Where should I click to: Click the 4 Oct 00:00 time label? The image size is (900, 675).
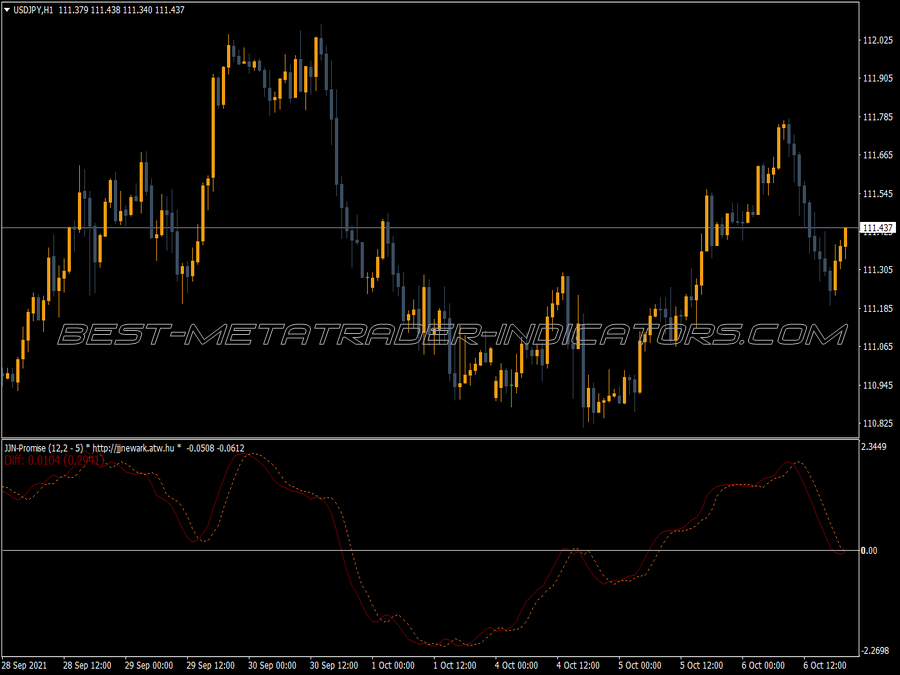pyautogui.click(x=517, y=665)
